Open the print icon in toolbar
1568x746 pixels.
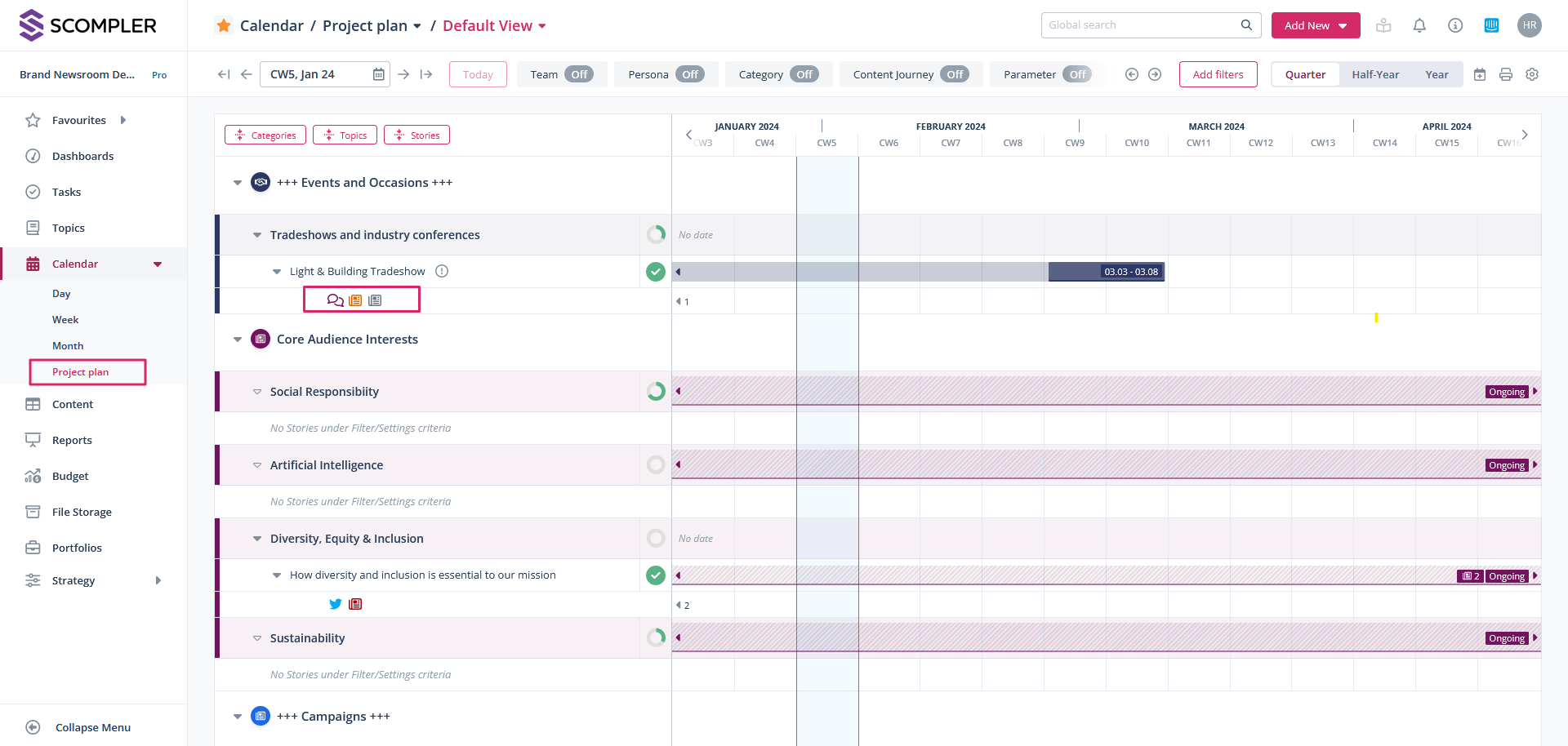point(1506,74)
